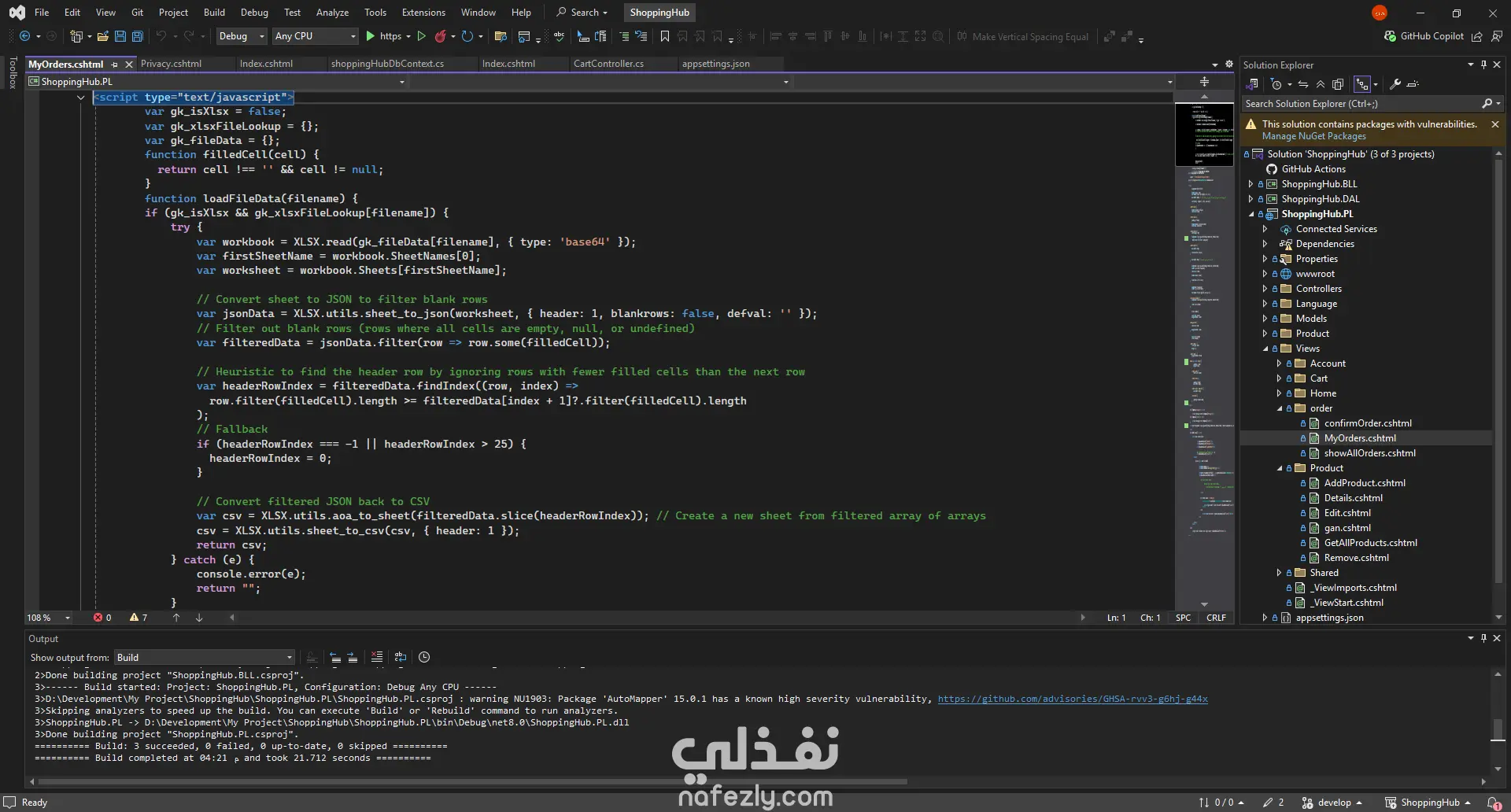Image resolution: width=1511 pixels, height=812 pixels.
Task: Save the current file with the single disk icon
Action: pyautogui.click(x=120, y=36)
